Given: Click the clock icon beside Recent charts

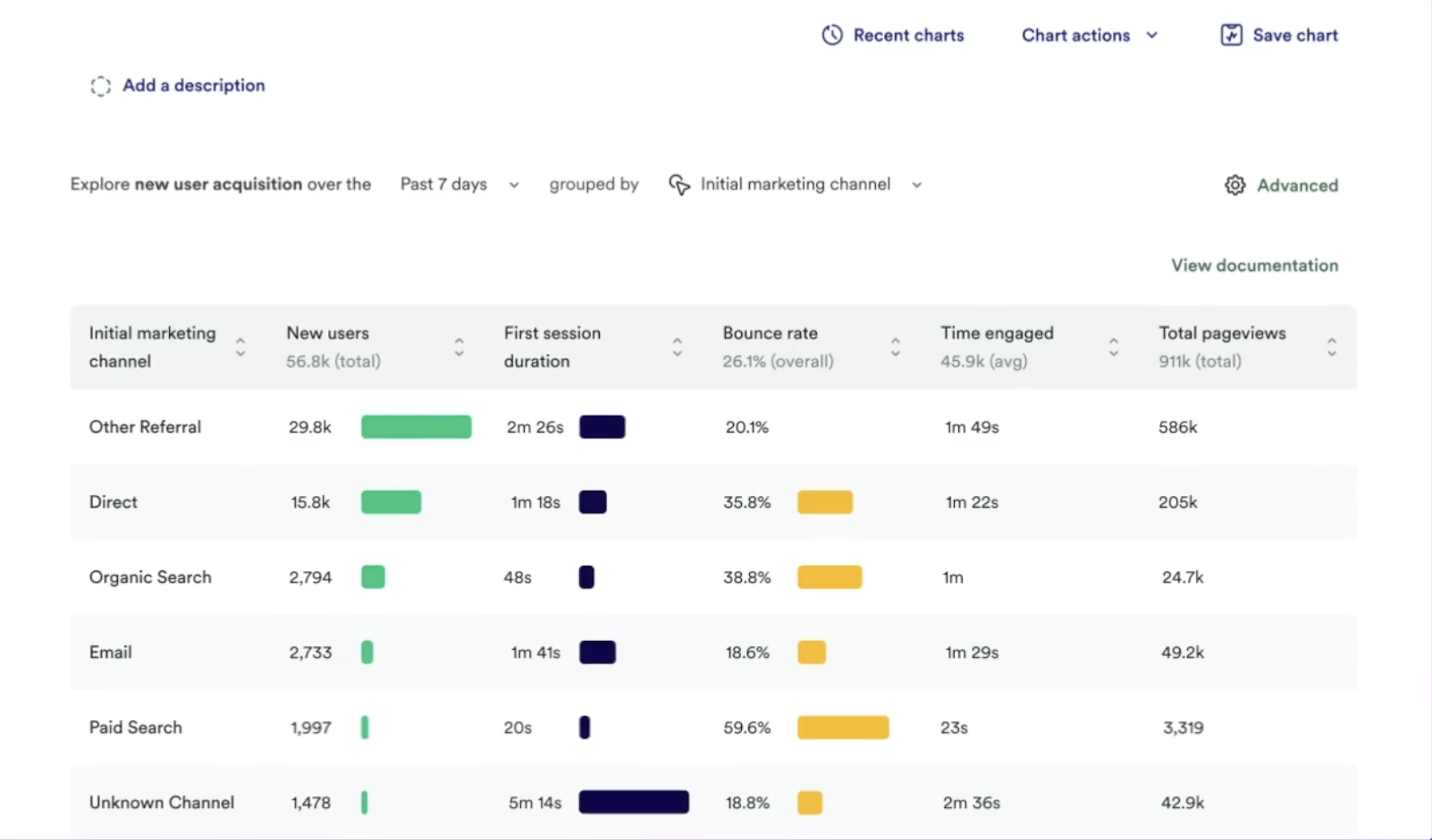Looking at the screenshot, I should point(831,34).
